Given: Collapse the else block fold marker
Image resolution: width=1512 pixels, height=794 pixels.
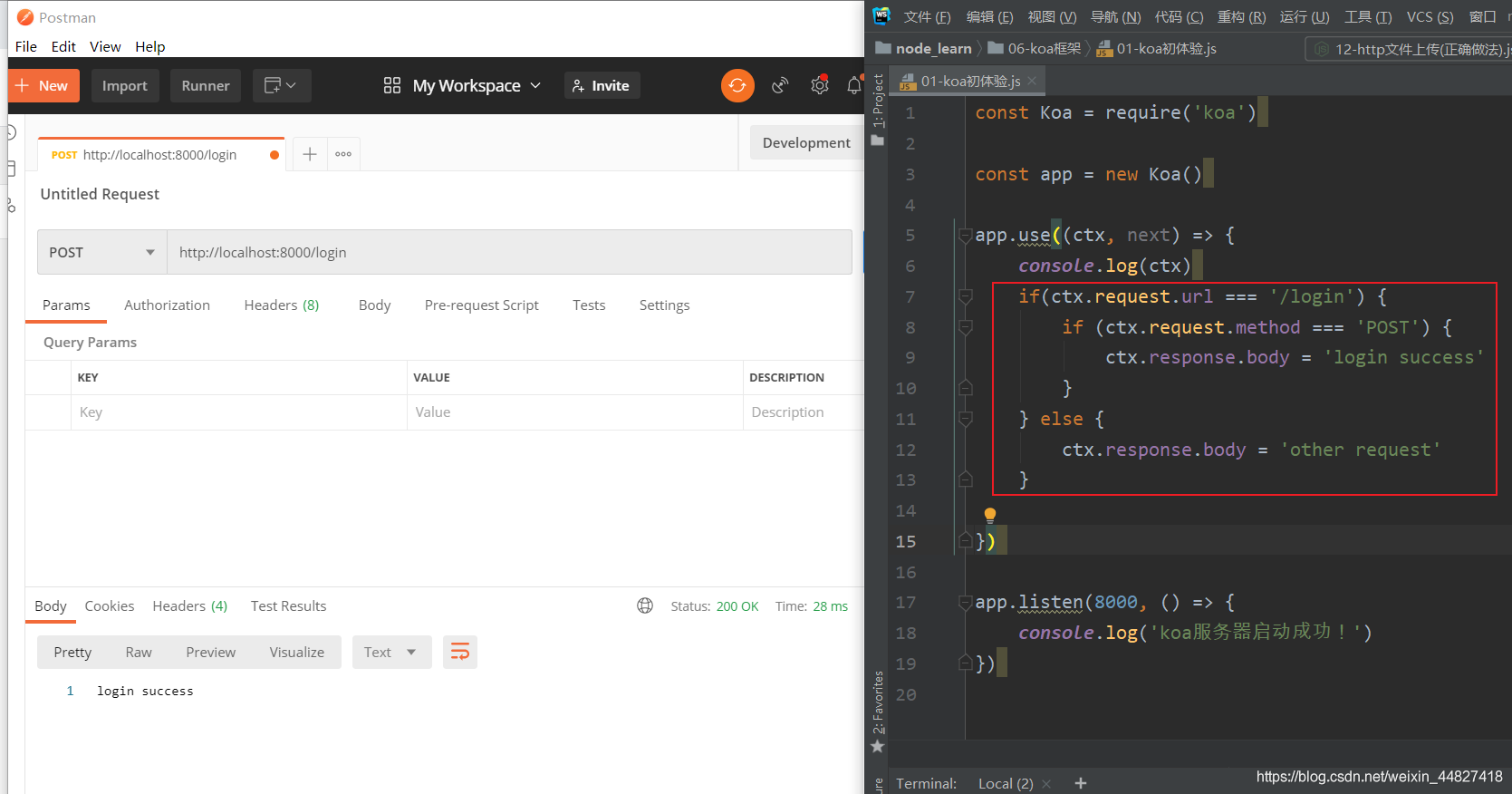Looking at the screenshot, I should [x=966, y=419].
